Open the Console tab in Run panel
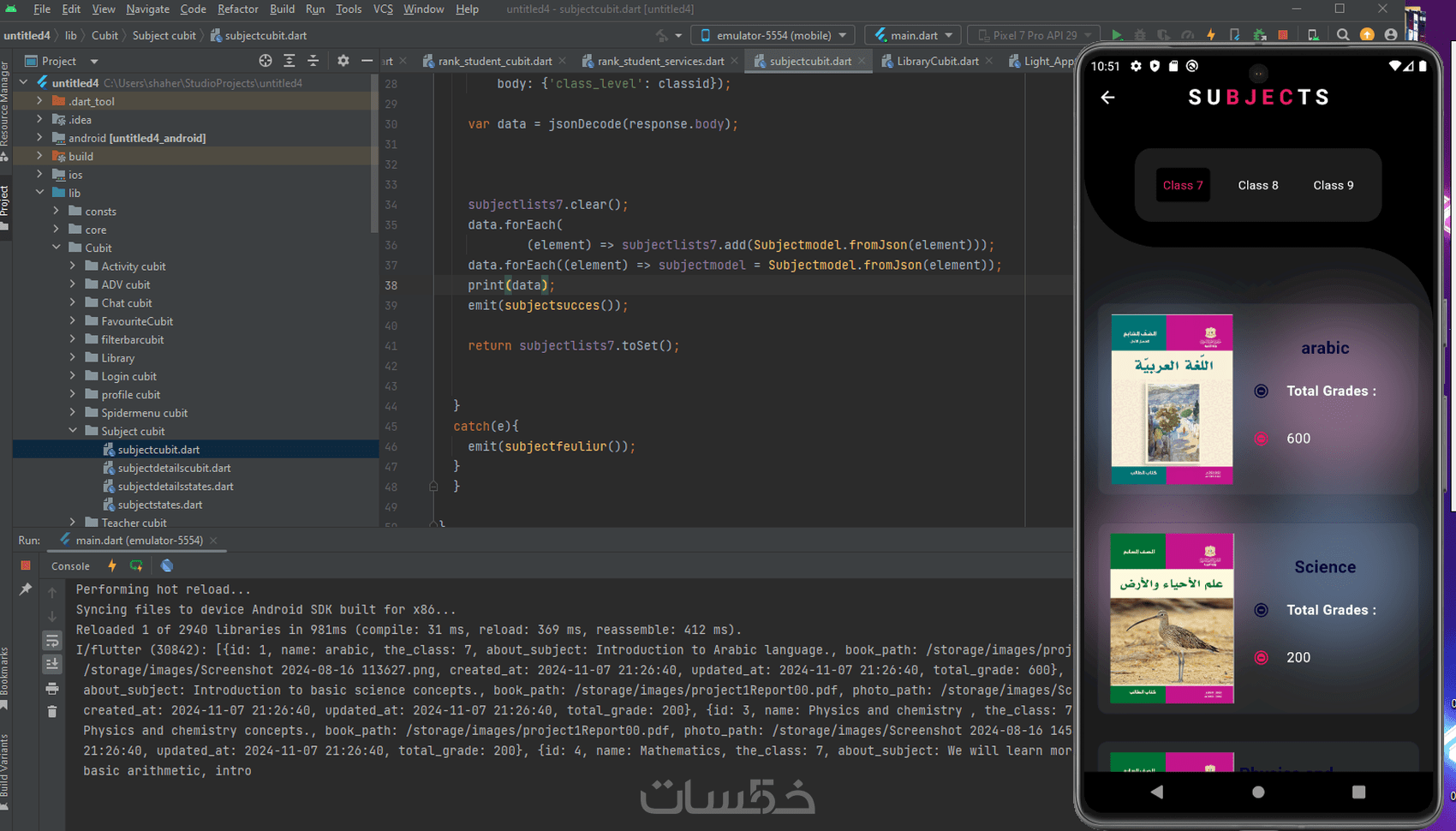The image size is (1456, 831). 70,565
